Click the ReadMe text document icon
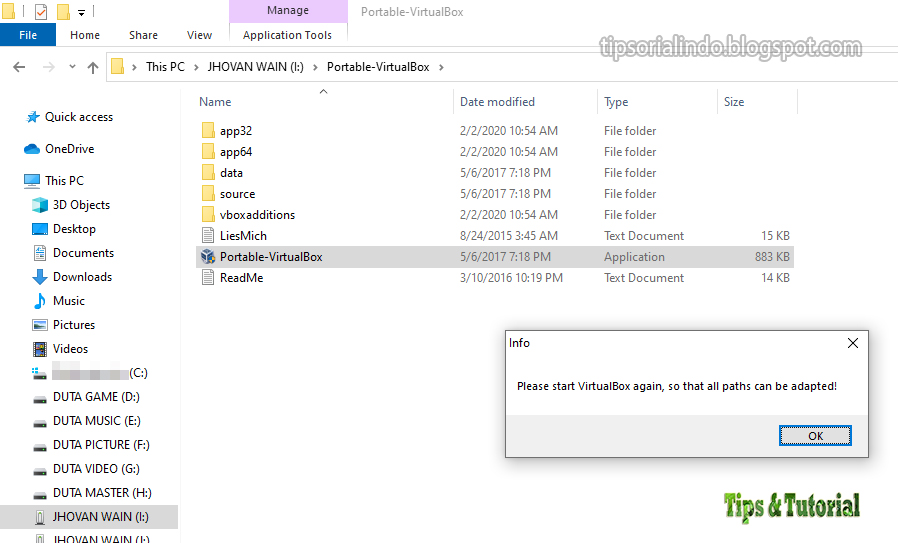898x543 pixels. click(x=208, y=278)
